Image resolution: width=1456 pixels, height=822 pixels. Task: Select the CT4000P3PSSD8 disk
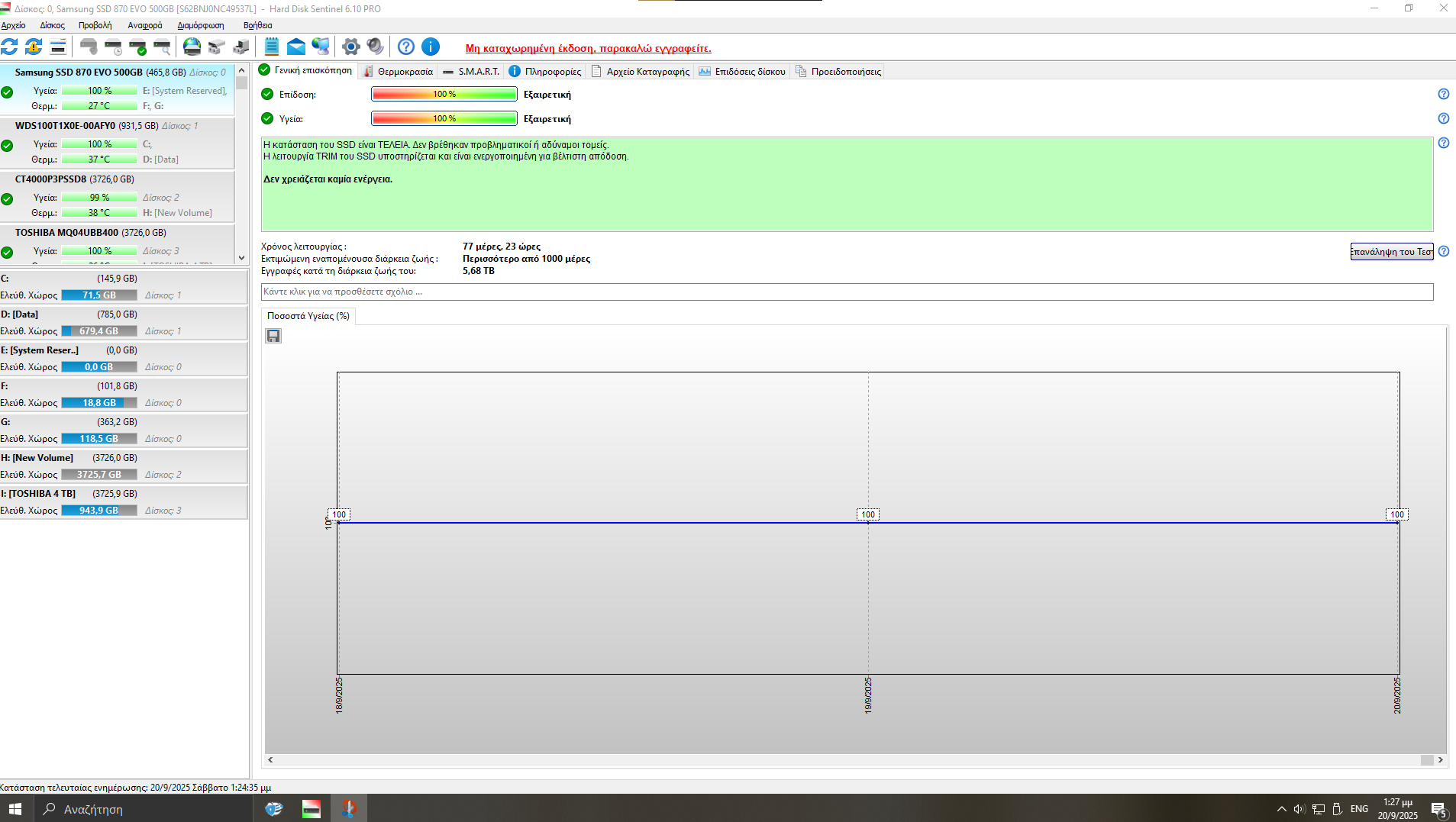(117, 196)
